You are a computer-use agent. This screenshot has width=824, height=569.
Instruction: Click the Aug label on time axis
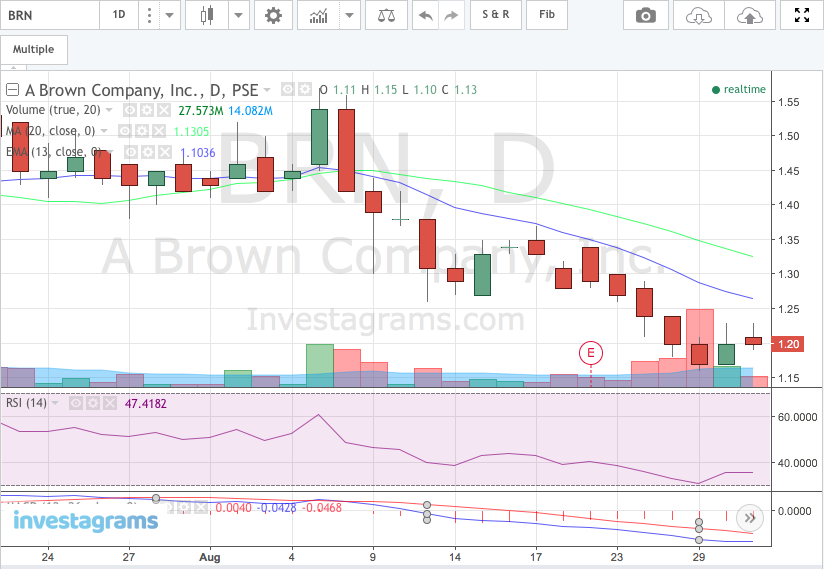(x=210, y=557)
